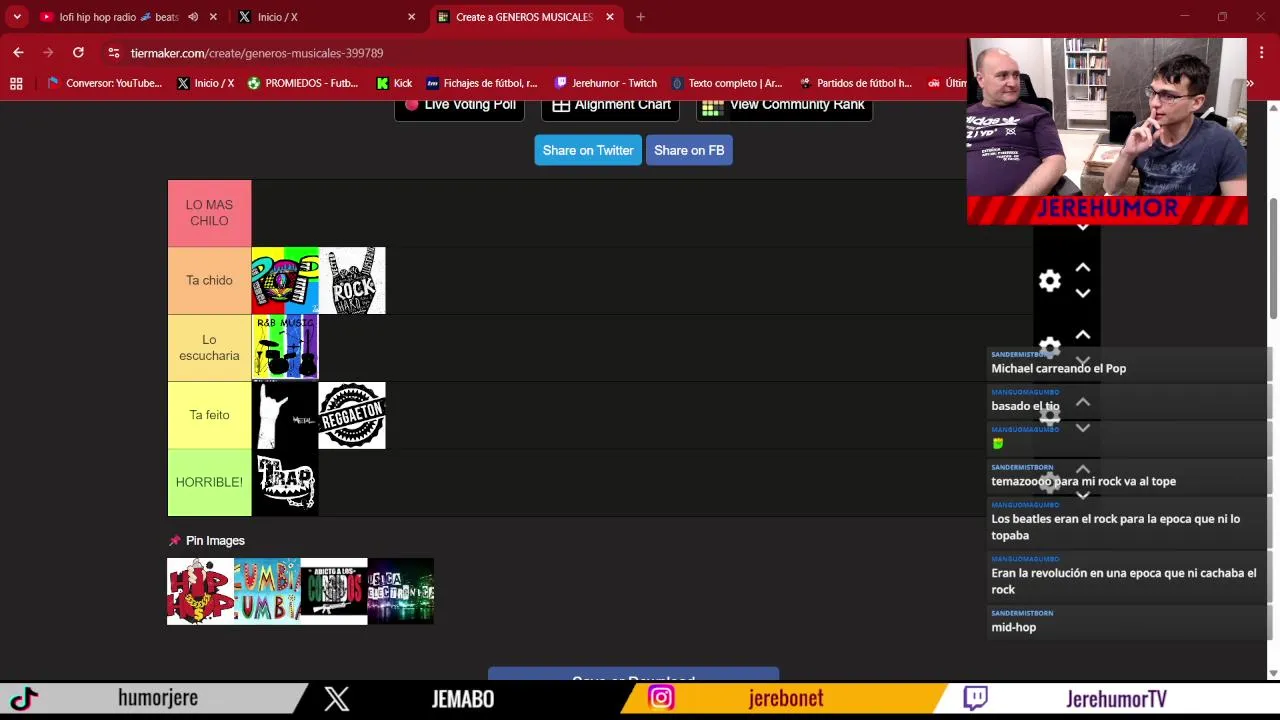
Task: Click the Pin Images label
Action: 215,541
